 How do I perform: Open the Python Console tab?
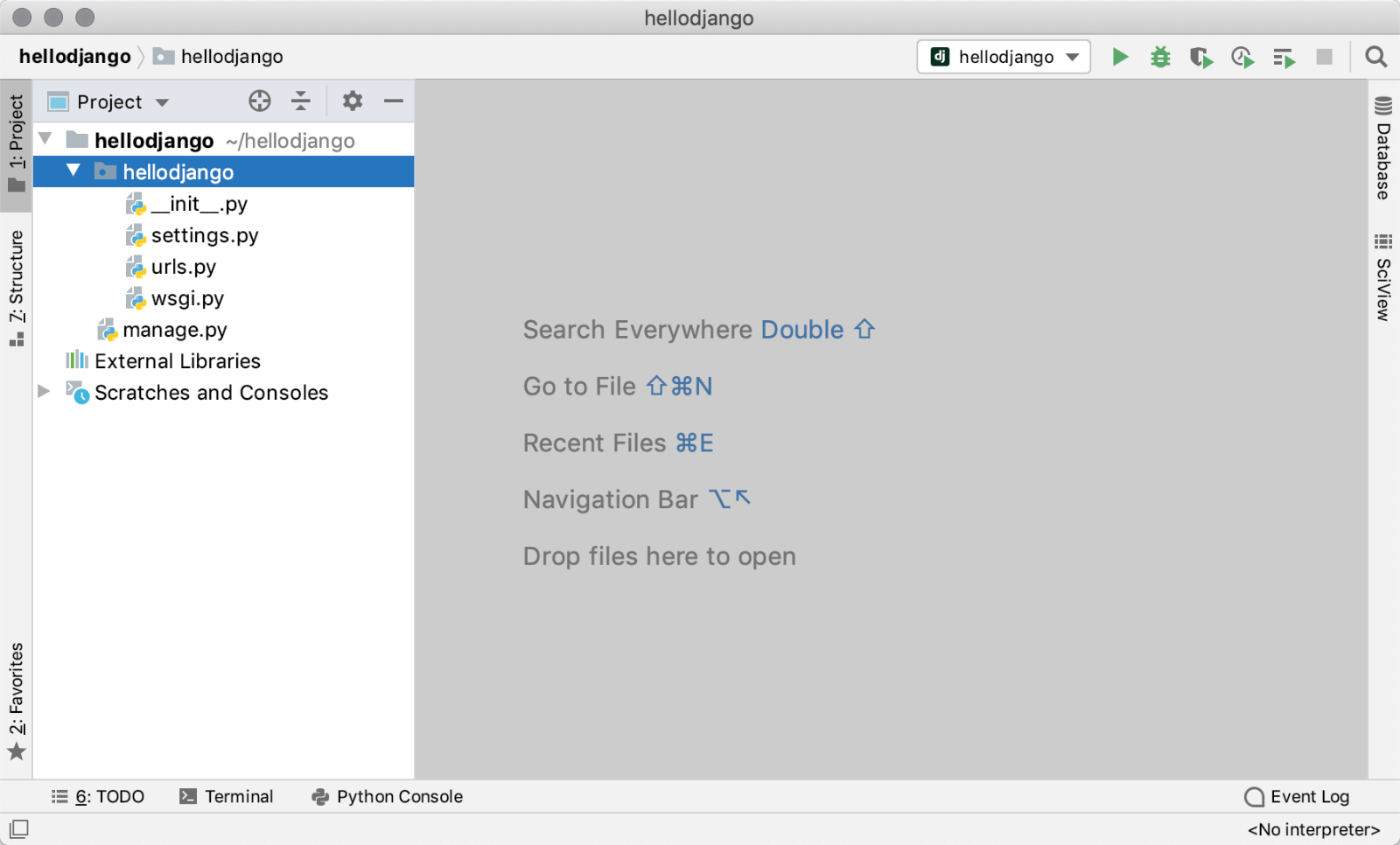tap(388, 796)
